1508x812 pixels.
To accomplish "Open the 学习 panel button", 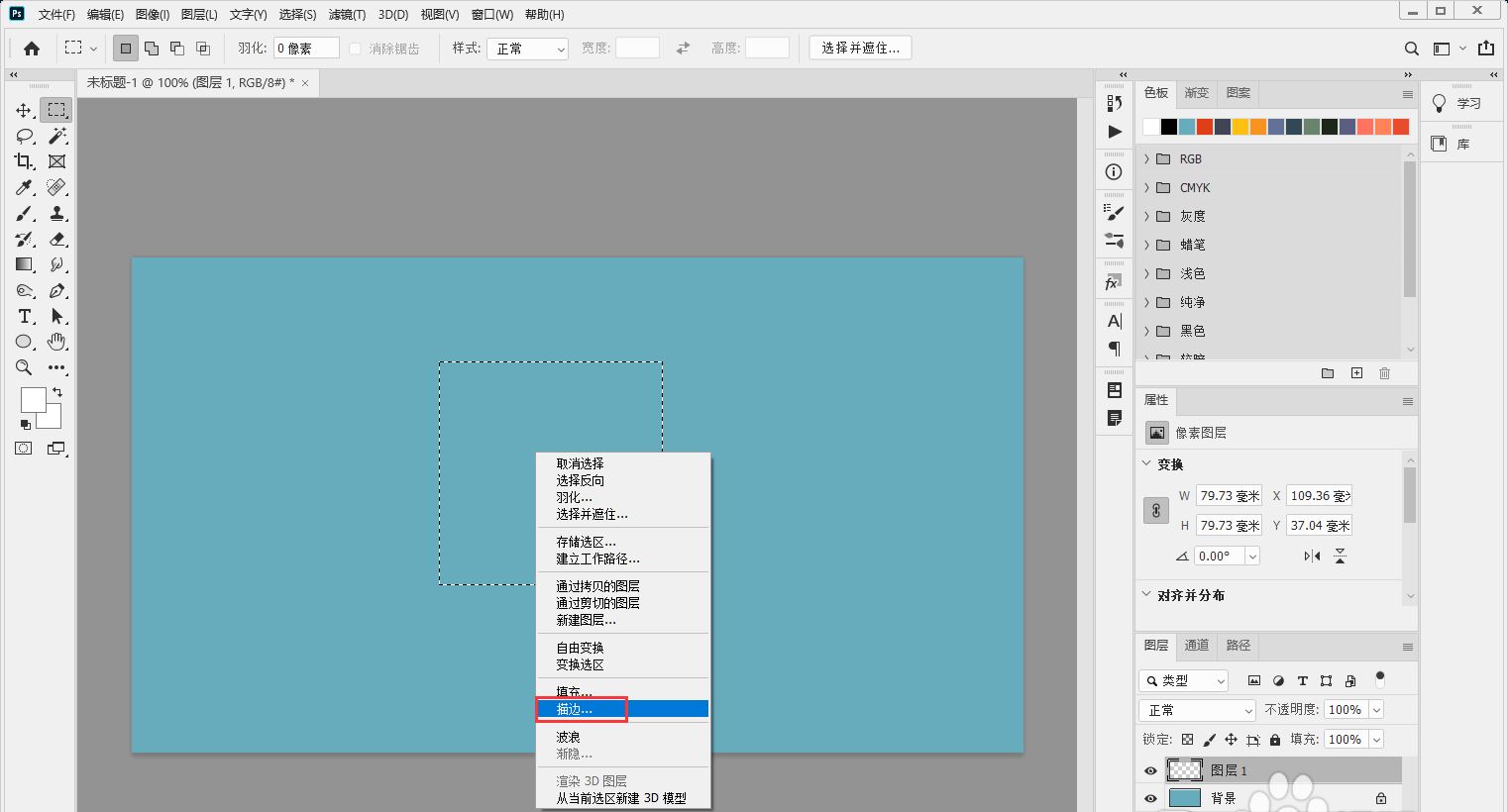I will 1457,103.
